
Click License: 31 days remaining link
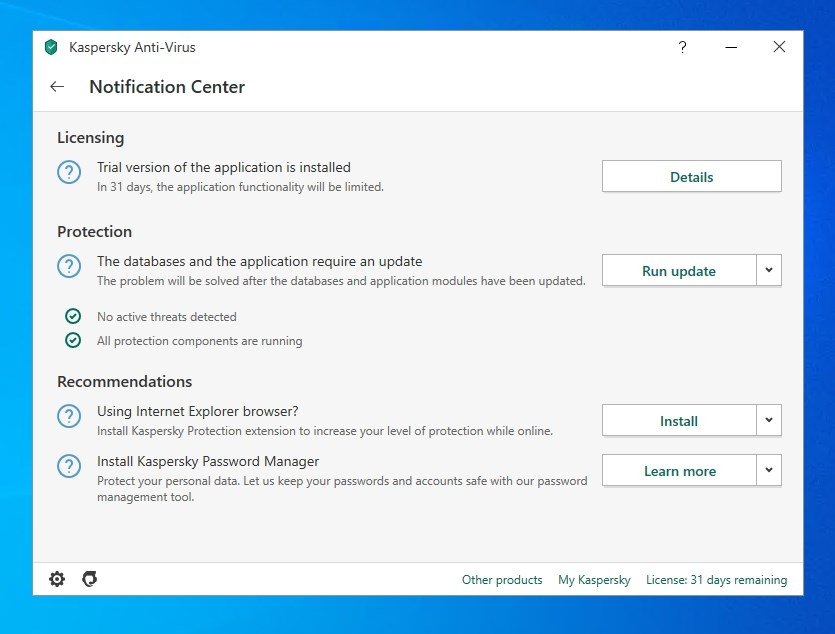[717, 580]
